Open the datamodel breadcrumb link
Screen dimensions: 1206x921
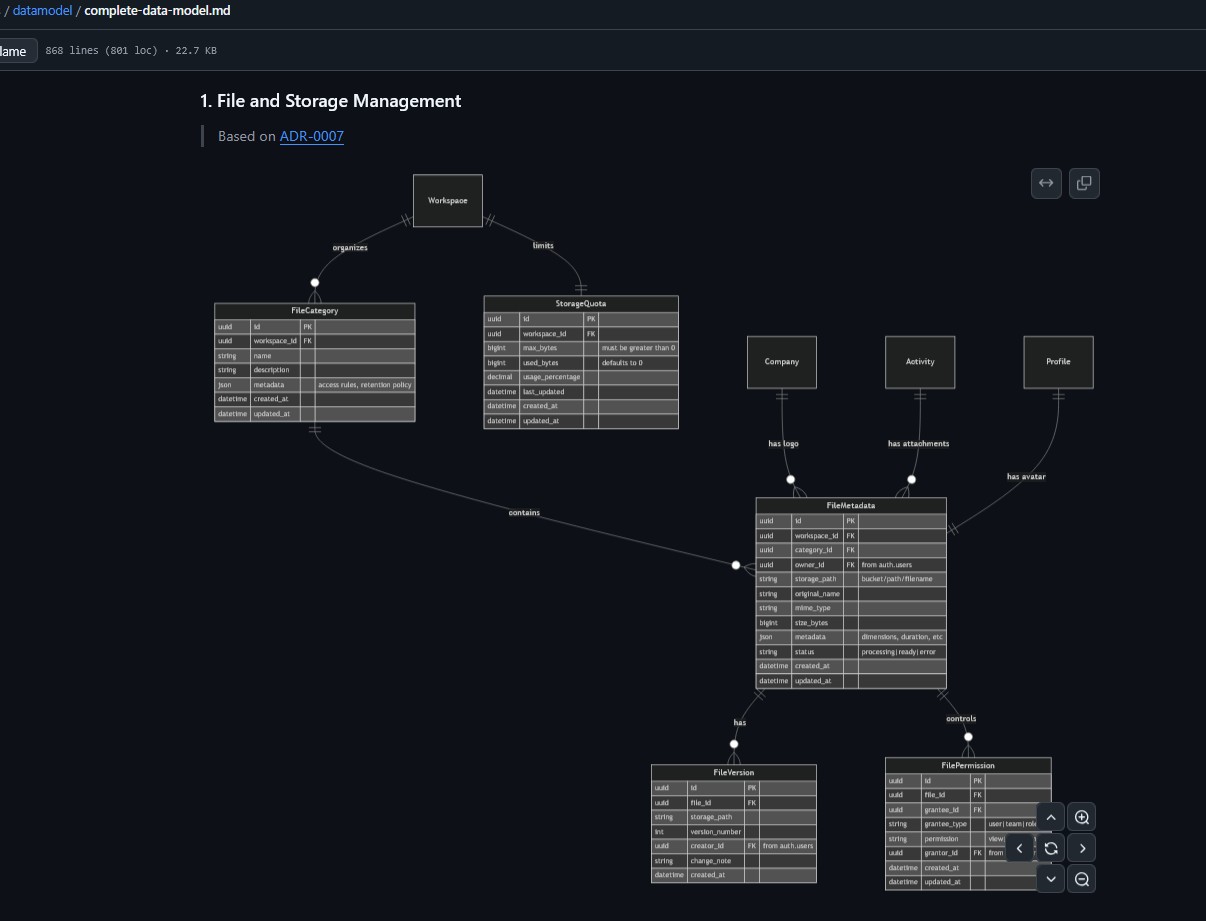point(42,10)
